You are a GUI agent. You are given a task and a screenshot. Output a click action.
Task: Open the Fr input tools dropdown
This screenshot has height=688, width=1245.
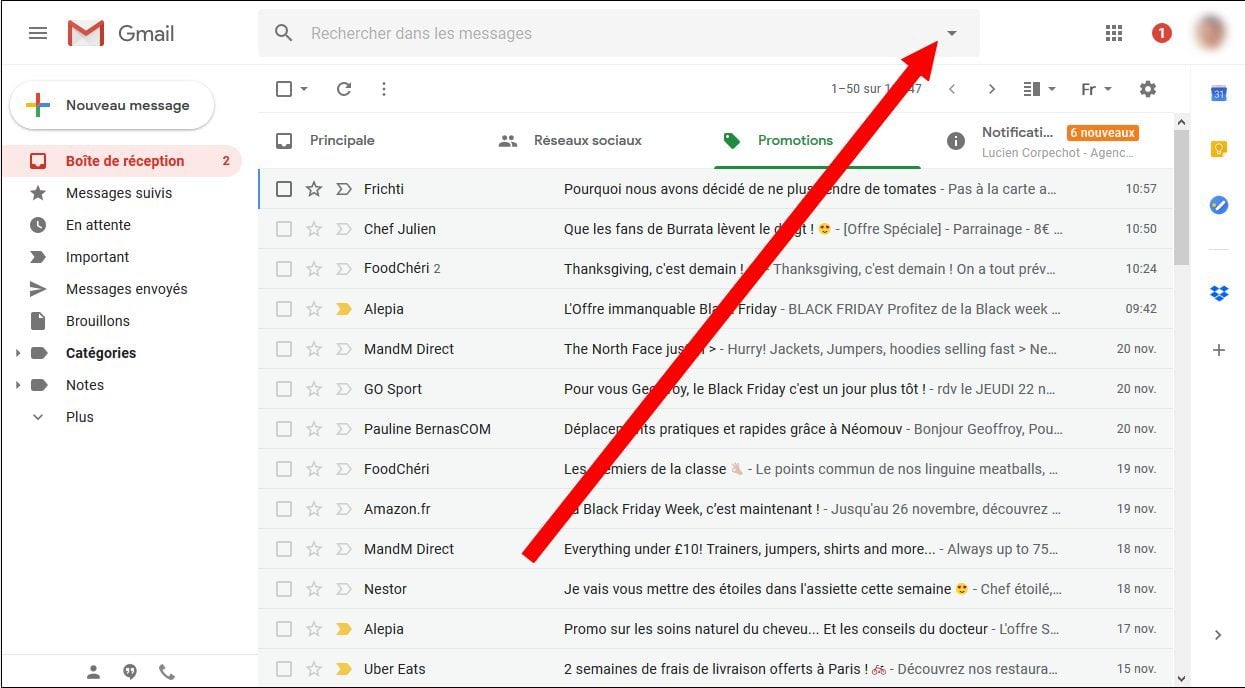pyautogui.click(x=1096, y=89)
